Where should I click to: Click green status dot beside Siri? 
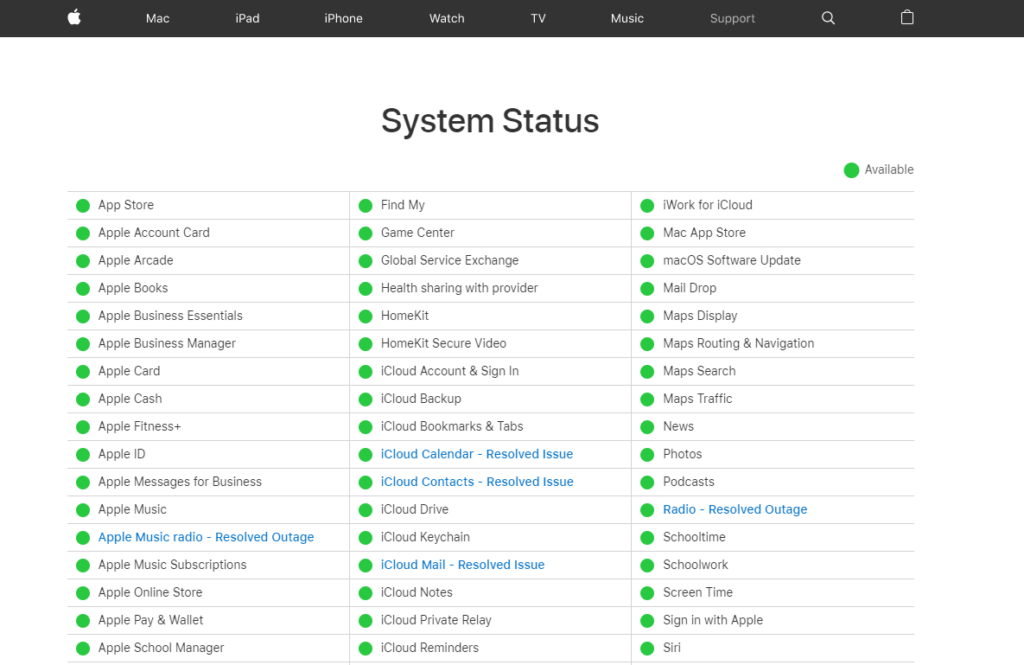(648, 648)
